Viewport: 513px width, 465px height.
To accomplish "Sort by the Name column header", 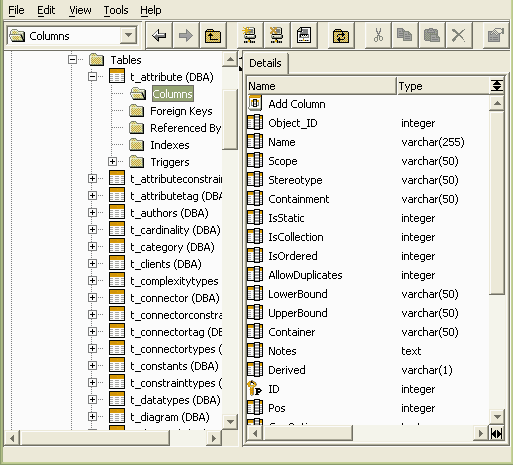I will click(x=322, y=86).
